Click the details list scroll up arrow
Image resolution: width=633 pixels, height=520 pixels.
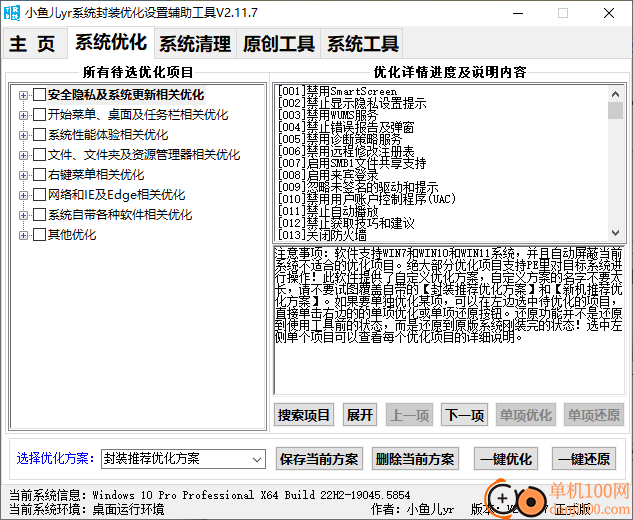615,94
